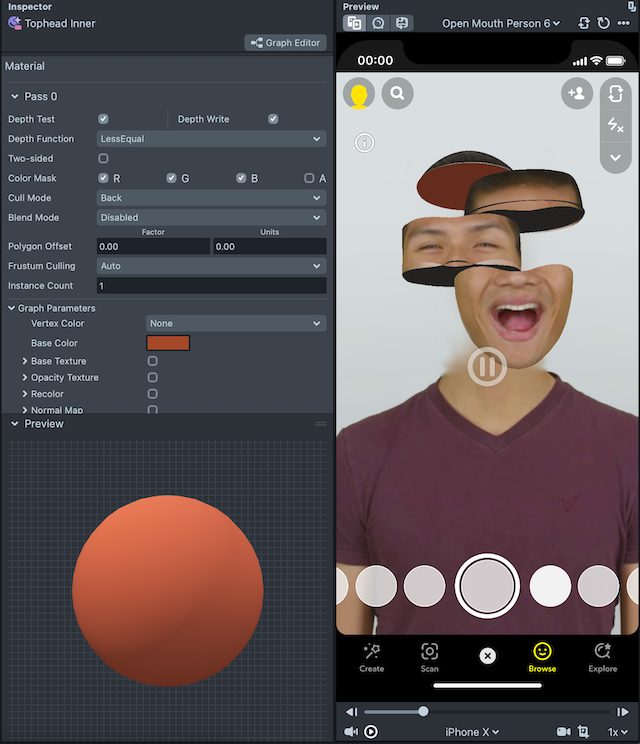Click the search magnifier icon in preview
Image resolution: width=640 pixels, height=744 pixels.
tap(397, 94)
